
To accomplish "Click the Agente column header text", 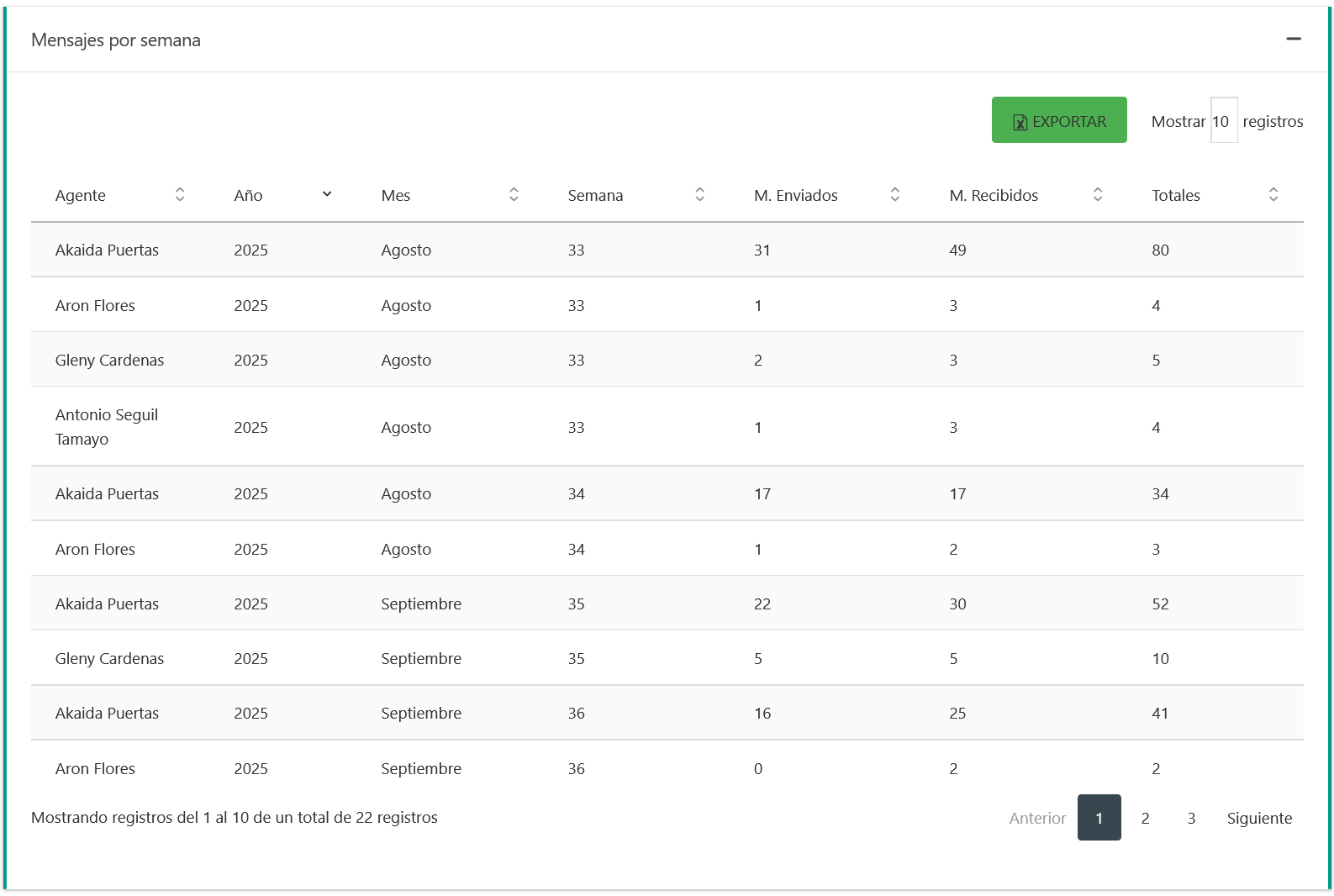I will tap(81, 196).
